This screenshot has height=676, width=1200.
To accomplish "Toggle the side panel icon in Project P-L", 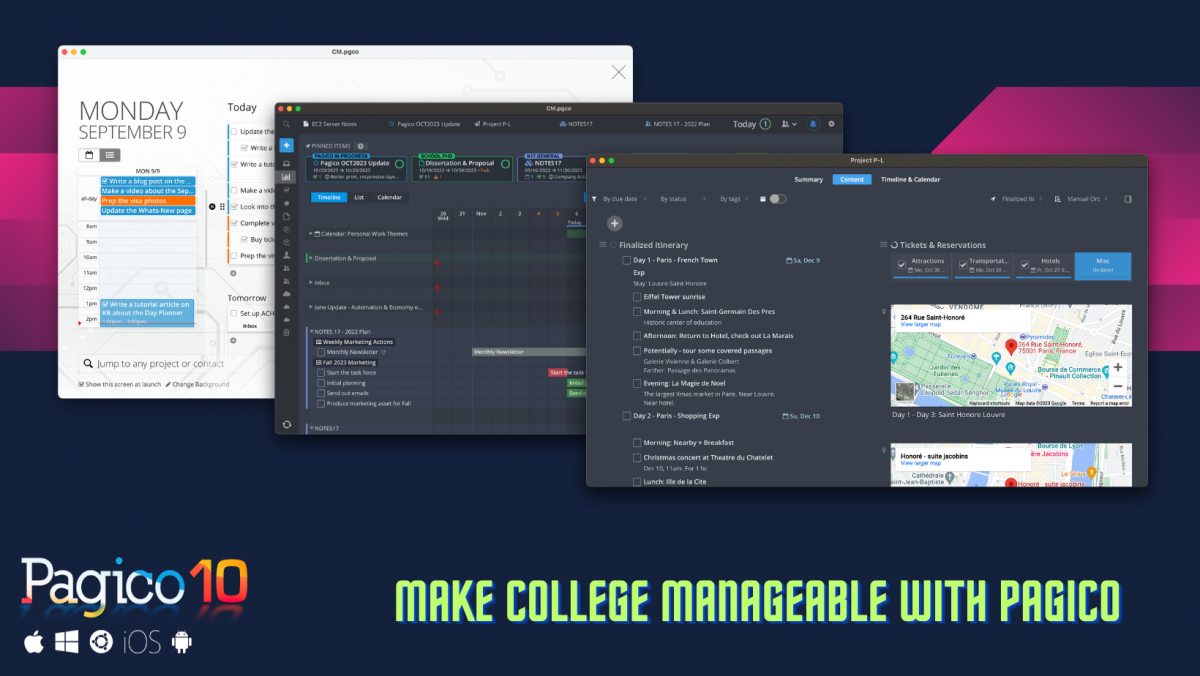I will (1128, 199).
